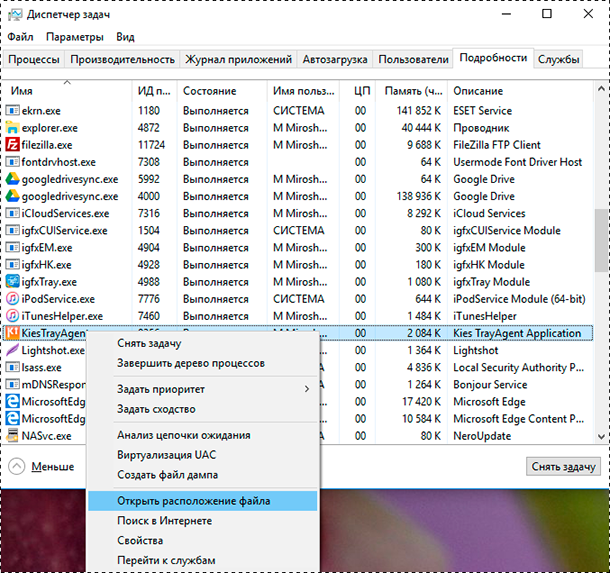Open the Файл menu
This screenshot has height=573, width=610.
(x=21, y=37)
